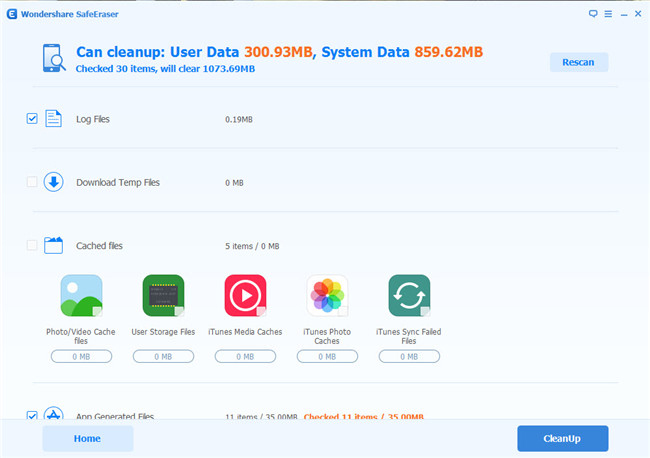Screen dimensions: 650x458
Task: Select the Photo/Video Cache files icon
Action: [x=81, y=296]
